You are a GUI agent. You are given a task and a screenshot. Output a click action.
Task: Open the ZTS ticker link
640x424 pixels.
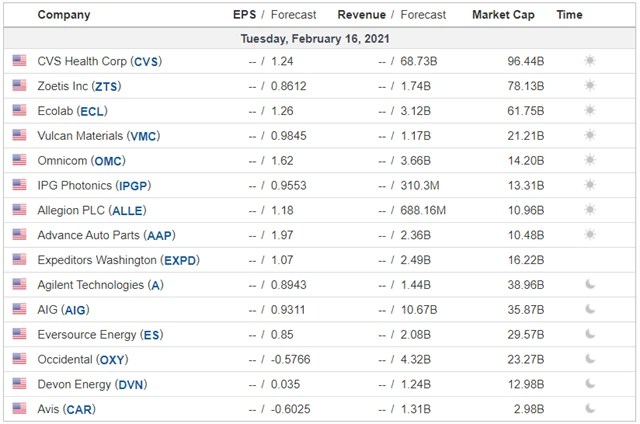click(x=107, y=86)
